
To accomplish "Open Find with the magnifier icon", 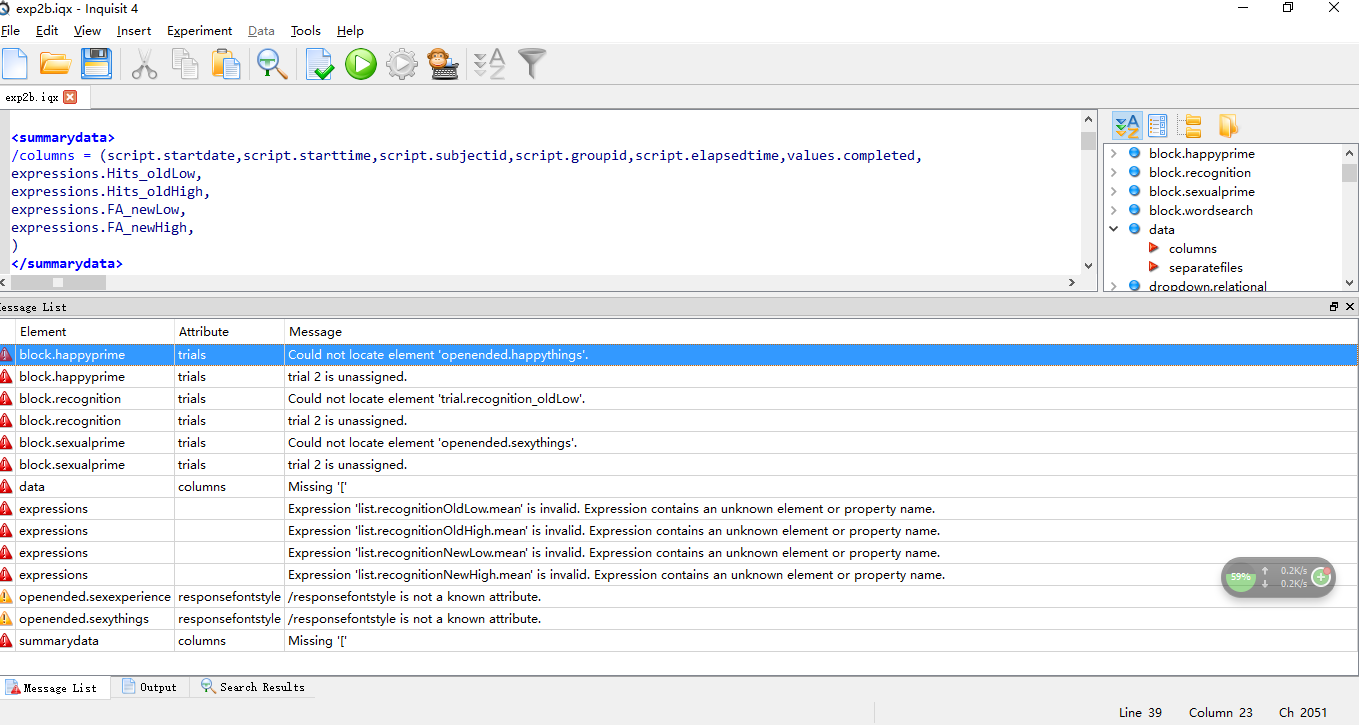I will coord(272,64).
